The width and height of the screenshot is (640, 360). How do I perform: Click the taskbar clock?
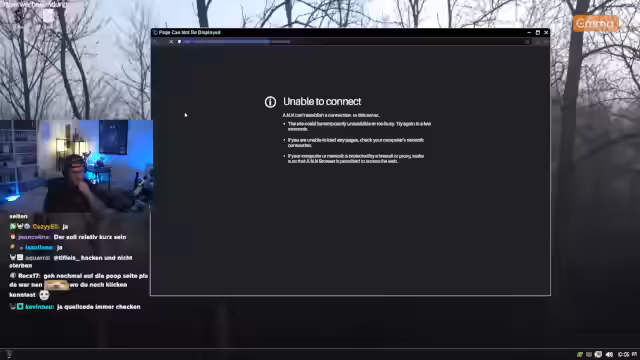(627, 354)
